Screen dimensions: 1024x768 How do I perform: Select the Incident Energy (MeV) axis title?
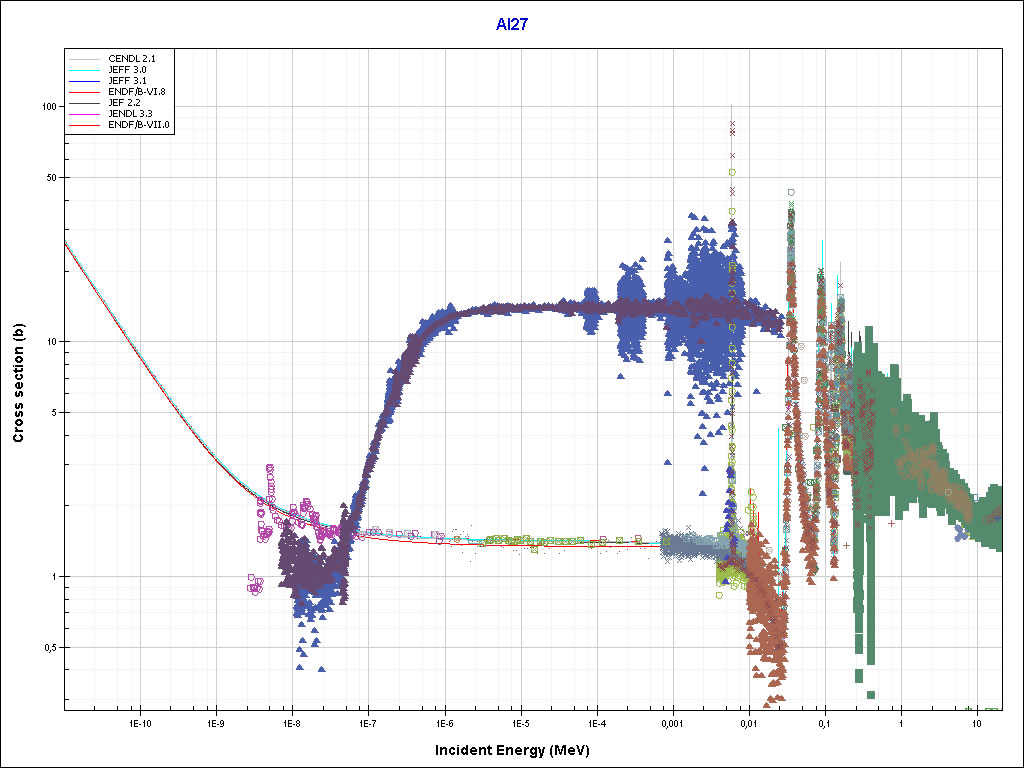click(520, 750)
